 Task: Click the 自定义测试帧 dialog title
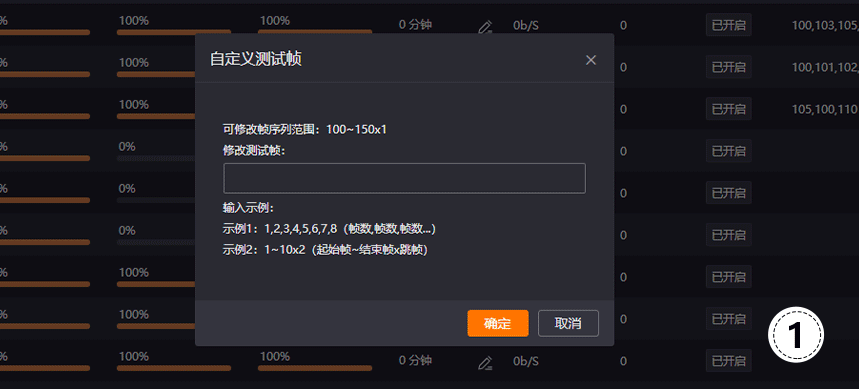coord(256,59)
